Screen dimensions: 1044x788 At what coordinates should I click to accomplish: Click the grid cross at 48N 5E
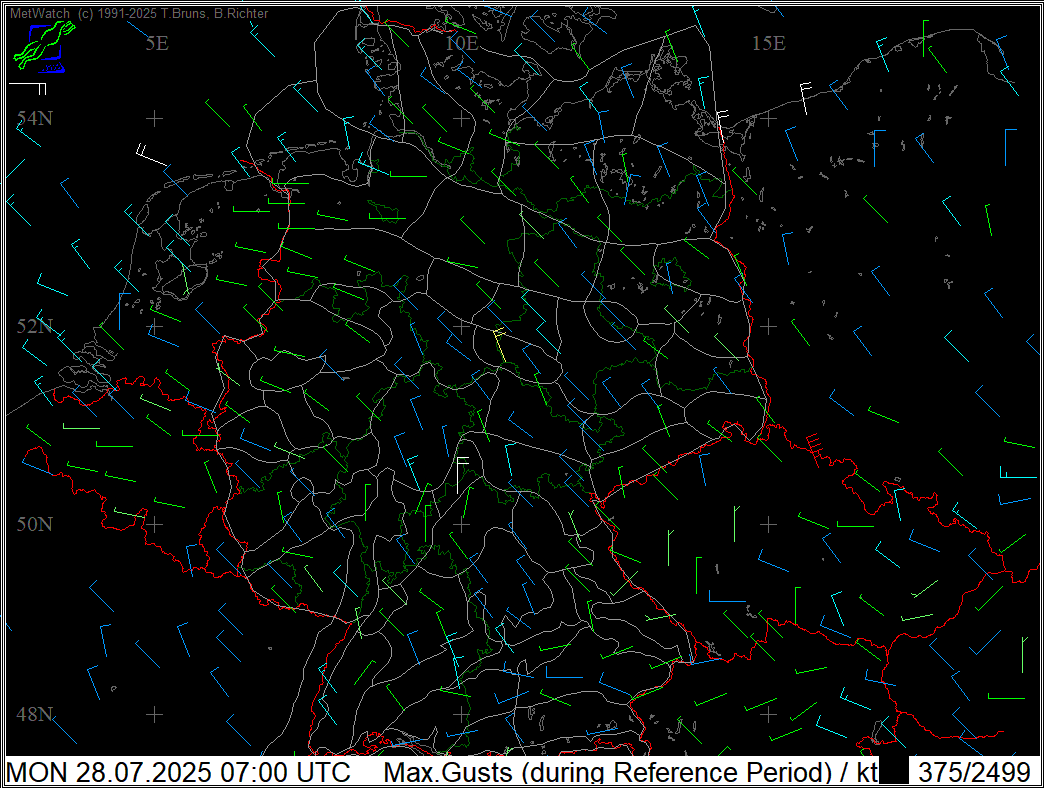click(x=154, y=715)
